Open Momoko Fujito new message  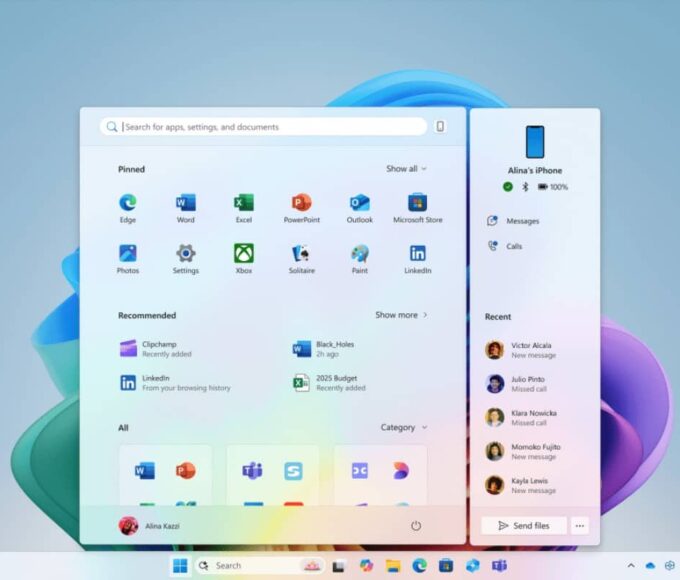pos(523,452)
